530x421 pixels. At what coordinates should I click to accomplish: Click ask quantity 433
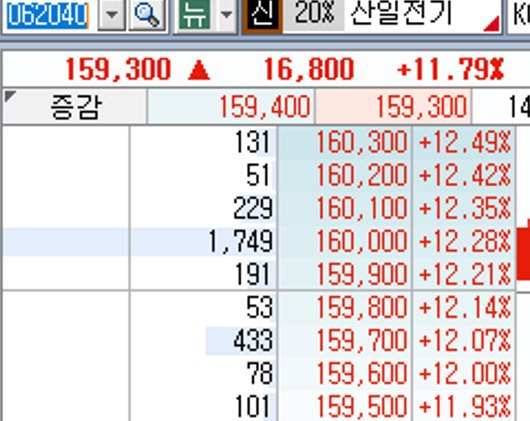pos(253,341)
